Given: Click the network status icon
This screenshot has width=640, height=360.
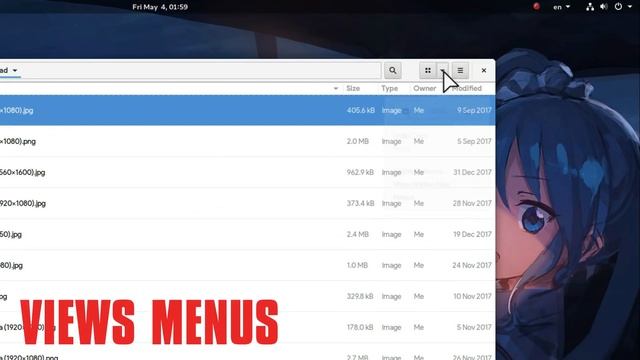Looking at the screenshot, I should tap(590, 7).
